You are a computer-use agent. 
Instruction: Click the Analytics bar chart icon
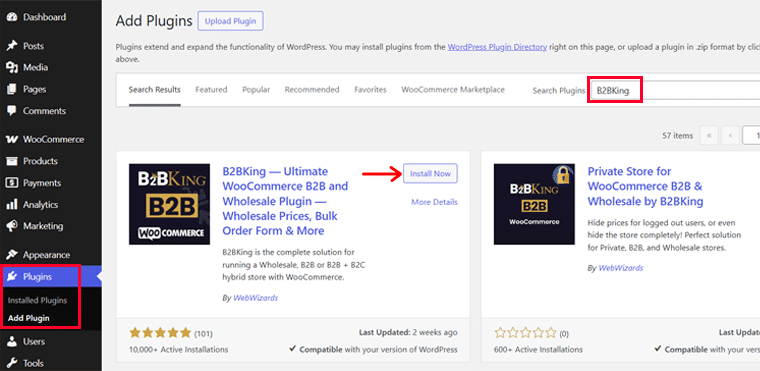[12, 205]
